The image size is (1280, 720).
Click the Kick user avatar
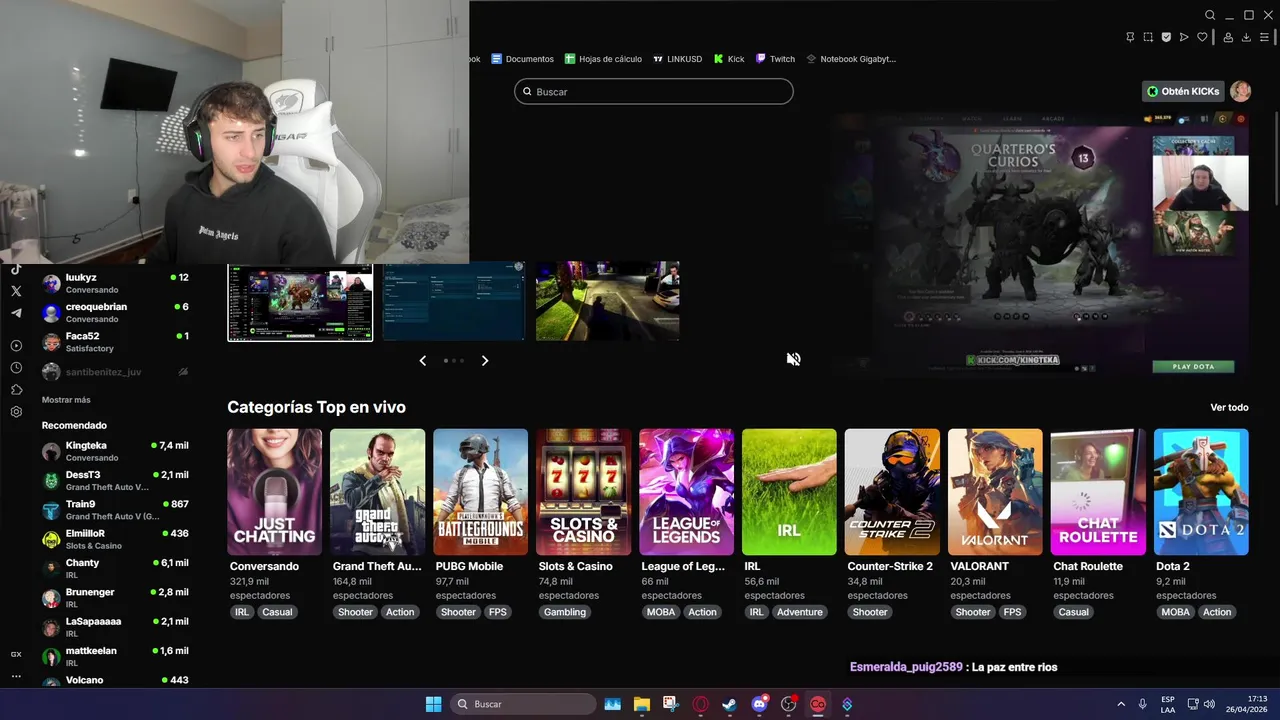tap(1241, 91)
